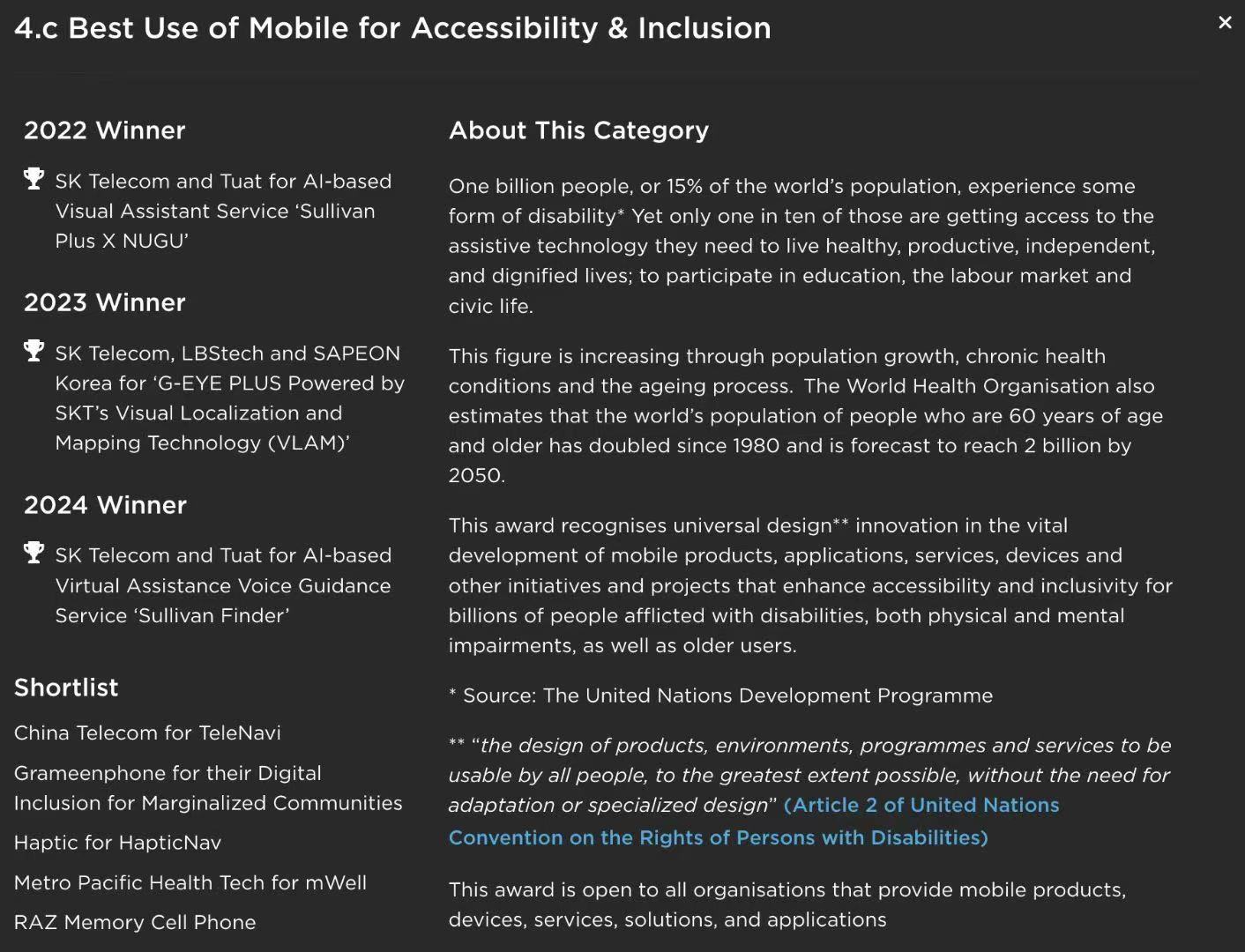Click the 2023 Winner heading

pos(104,302)
